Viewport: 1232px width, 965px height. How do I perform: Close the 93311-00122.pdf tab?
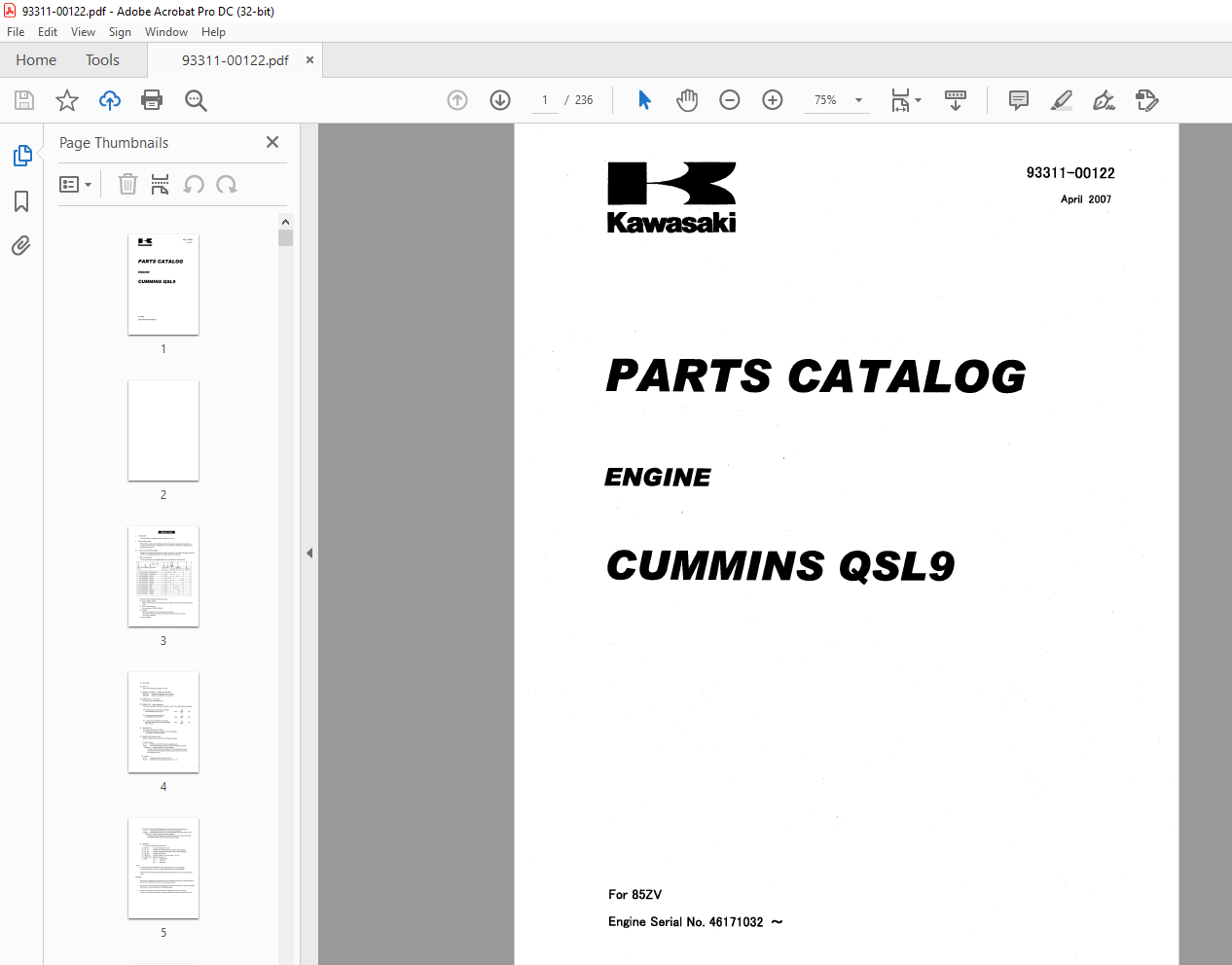(x=309, y=60)
